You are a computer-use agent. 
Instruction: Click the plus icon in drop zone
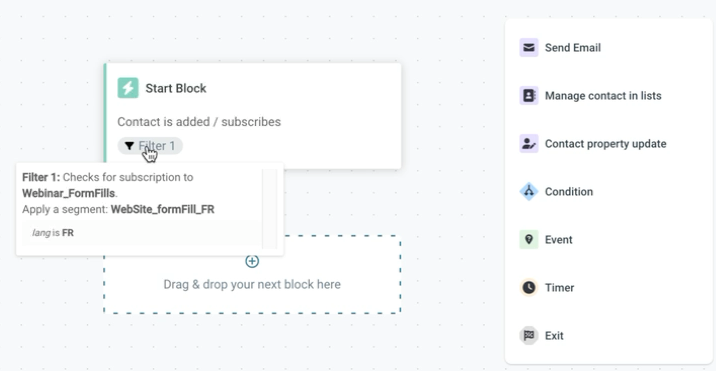tap(252, 261)
